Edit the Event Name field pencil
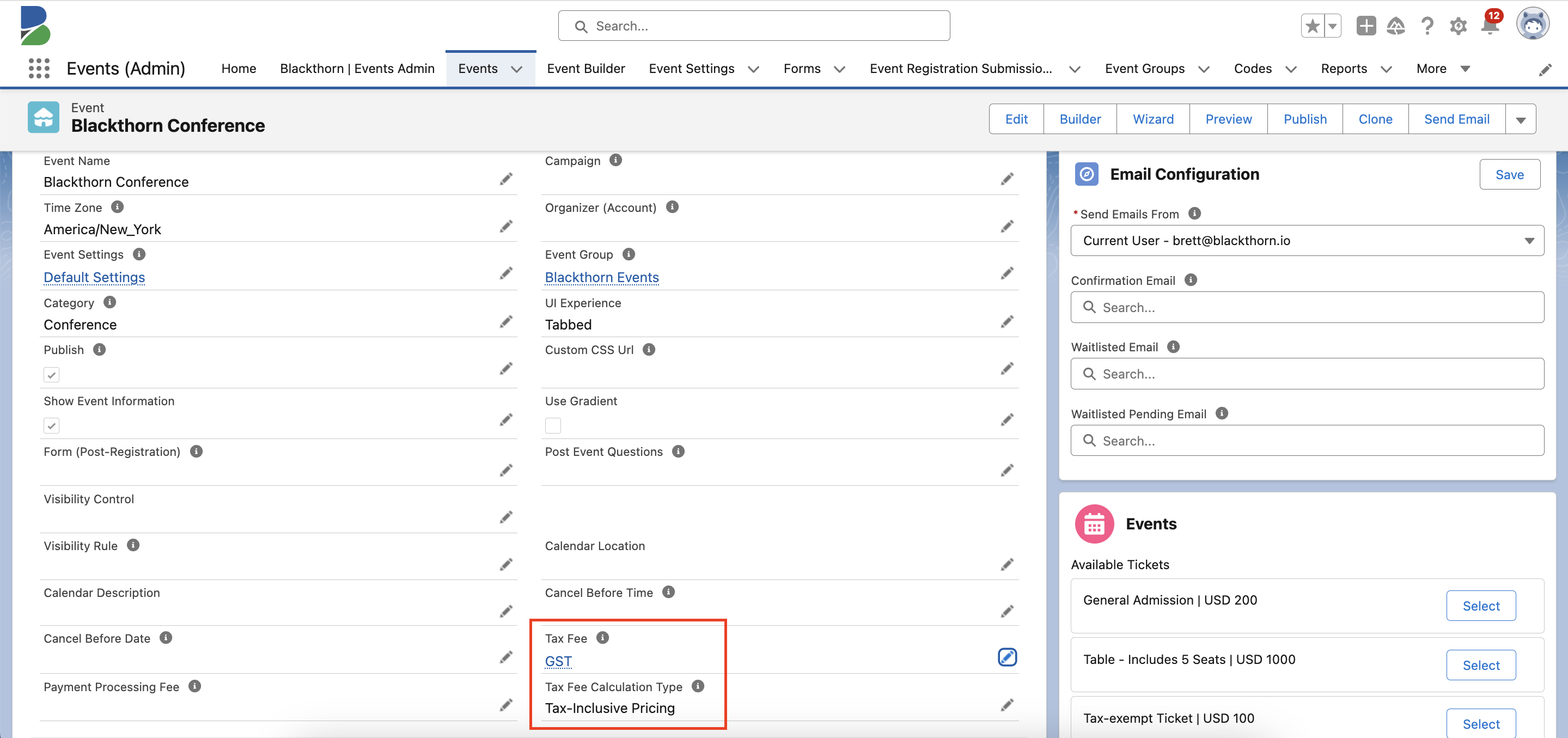The height and width of the screenshot is (738, 1568). (506, 179)
